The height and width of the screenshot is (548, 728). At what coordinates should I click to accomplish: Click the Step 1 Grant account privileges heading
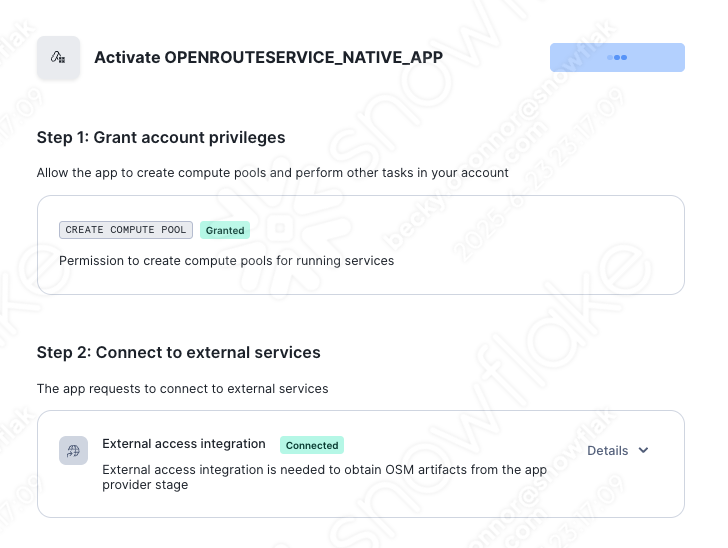[161, 138]
